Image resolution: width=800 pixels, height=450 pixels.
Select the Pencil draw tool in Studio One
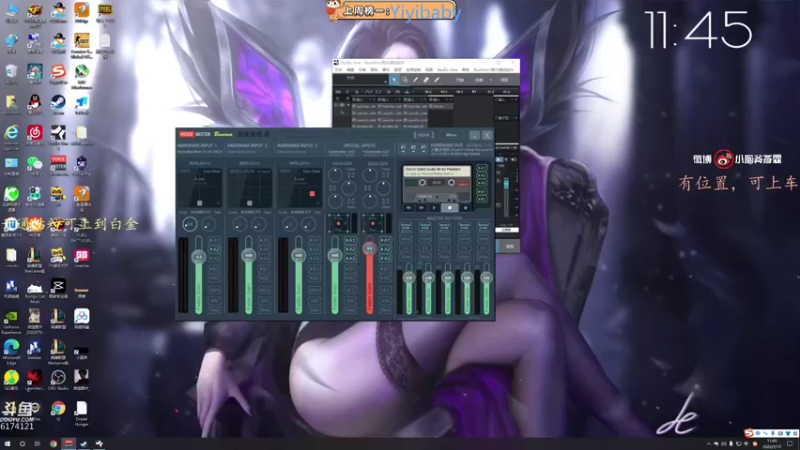coord(415,80)
